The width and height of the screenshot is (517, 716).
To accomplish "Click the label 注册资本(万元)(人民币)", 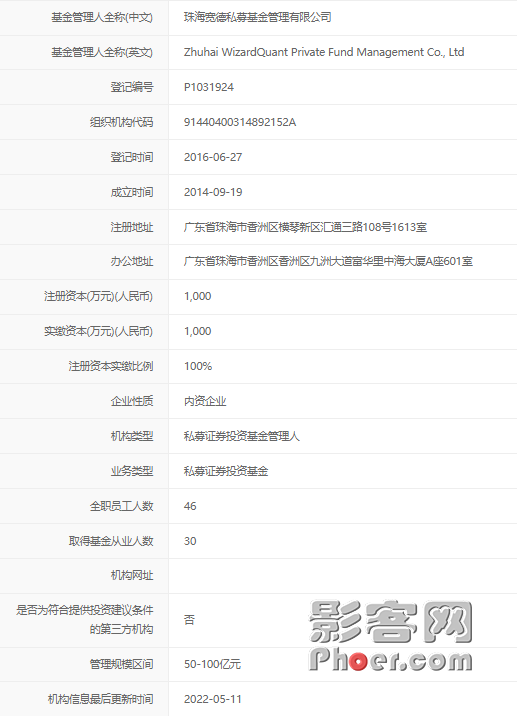I will coord(98,296).
